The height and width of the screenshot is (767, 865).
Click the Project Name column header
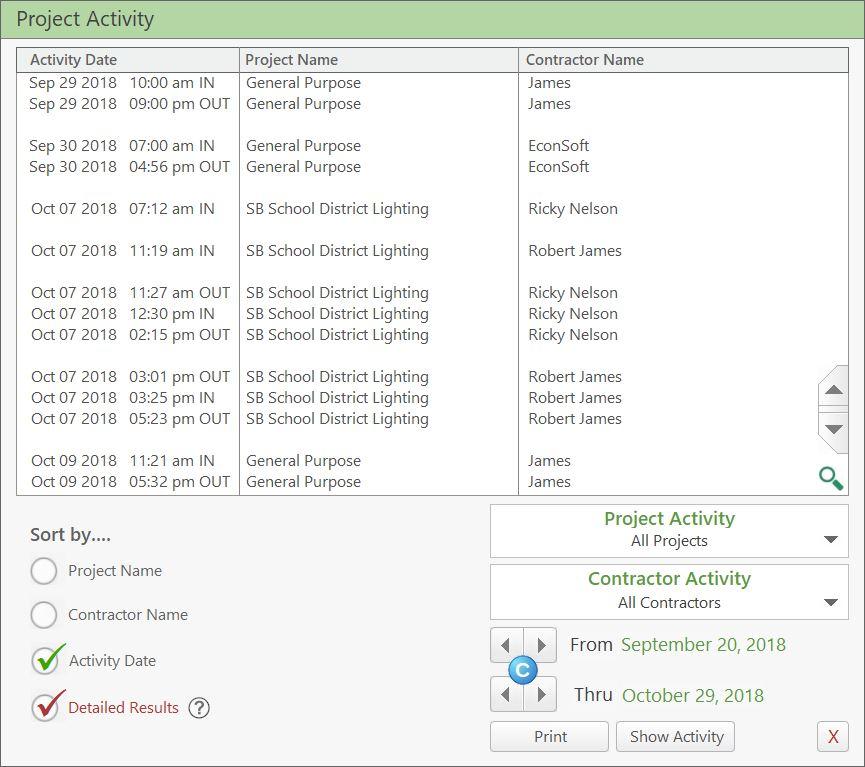pos(378,60)
